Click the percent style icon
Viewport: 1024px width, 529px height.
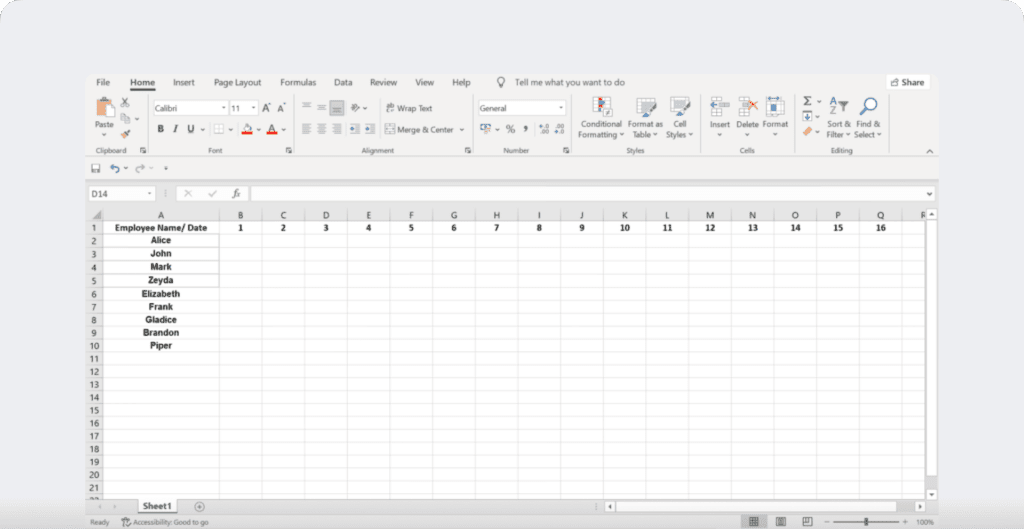coord(510,129)
